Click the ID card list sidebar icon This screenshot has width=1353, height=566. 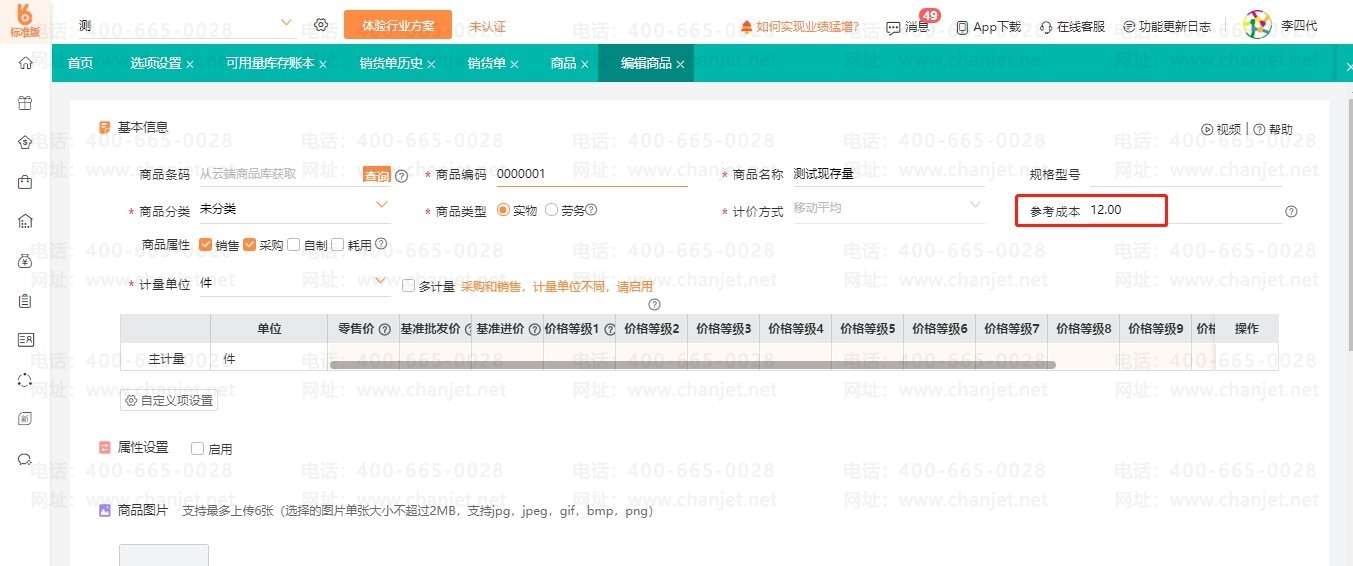click(25, 340)
